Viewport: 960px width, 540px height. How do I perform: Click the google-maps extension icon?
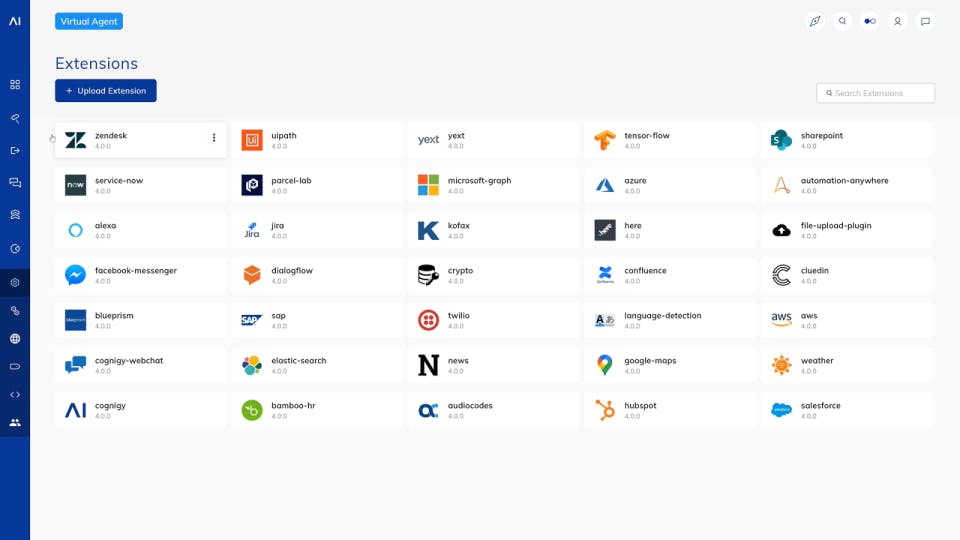[604, 365]
